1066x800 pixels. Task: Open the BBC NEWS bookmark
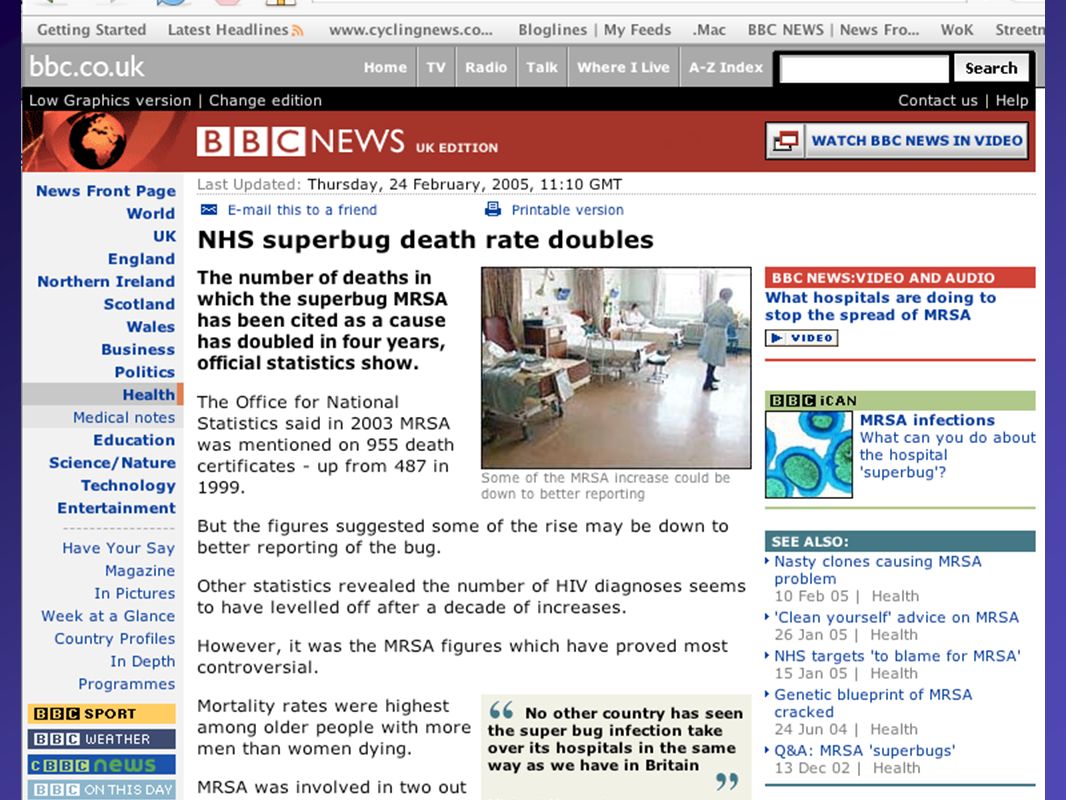833,30
